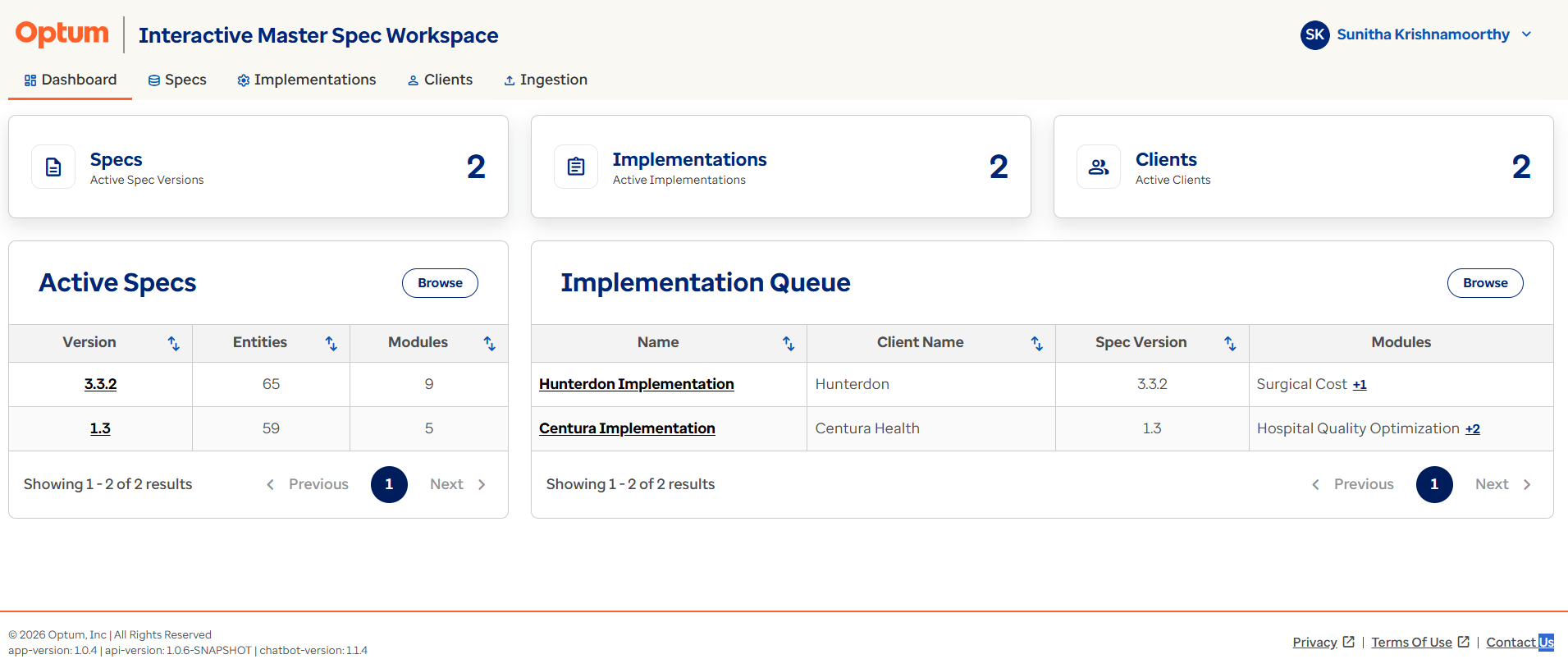Viewport: 1568px width, 659px height.
Task: Click Next in Active Specs pagination
Action: 458,484
